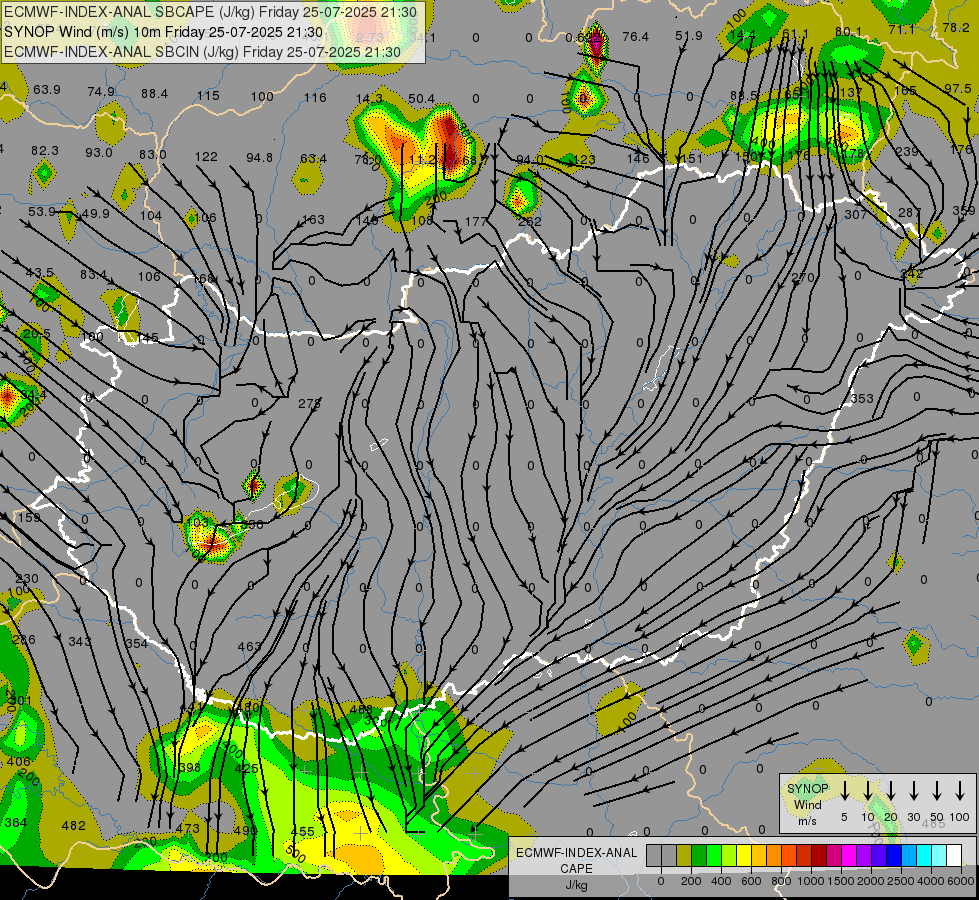Click the SBCIN title line in the header
This screenshot has width=979, height=900.
click(202, 52)
